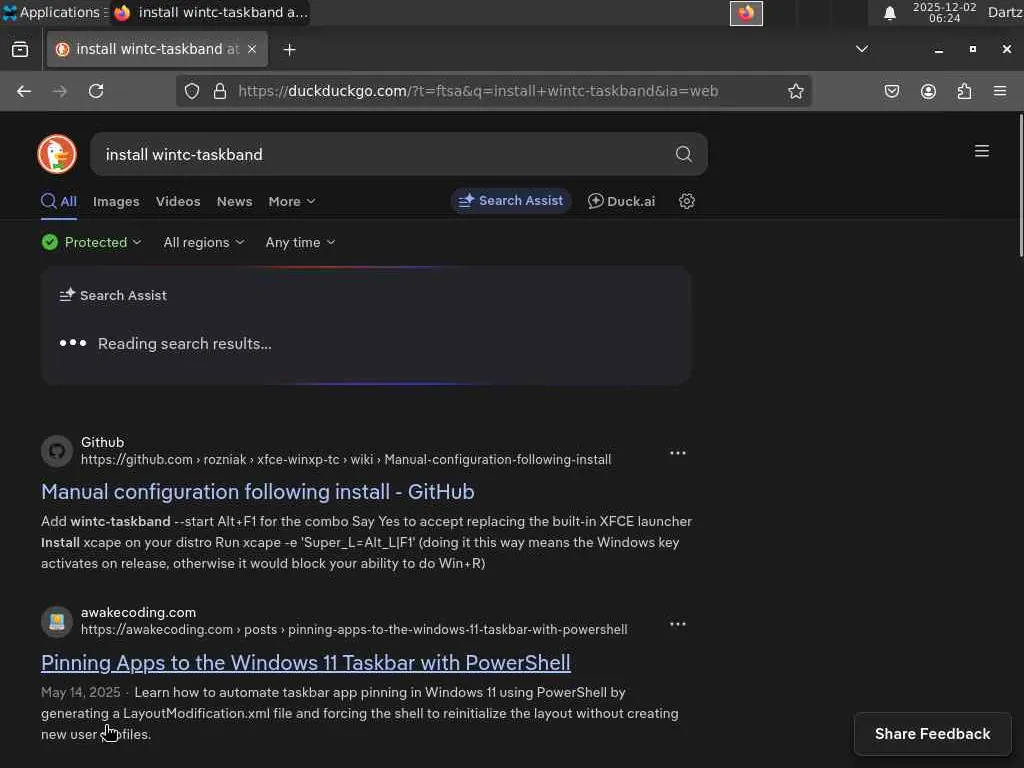Bookmark this page with the star icon
This screenshot has width=1024, height=768.
795,91
